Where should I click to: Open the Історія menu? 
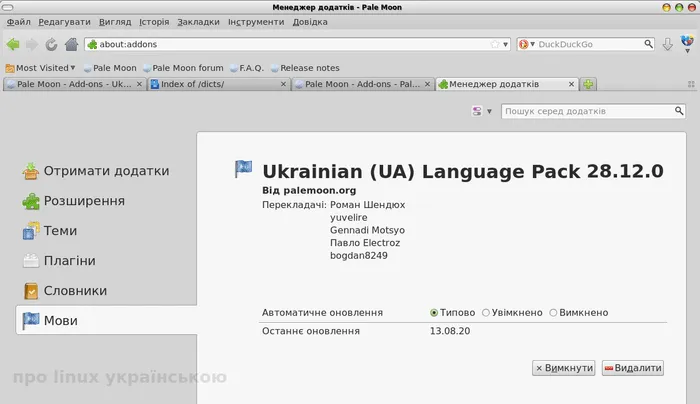coord(154,22)
